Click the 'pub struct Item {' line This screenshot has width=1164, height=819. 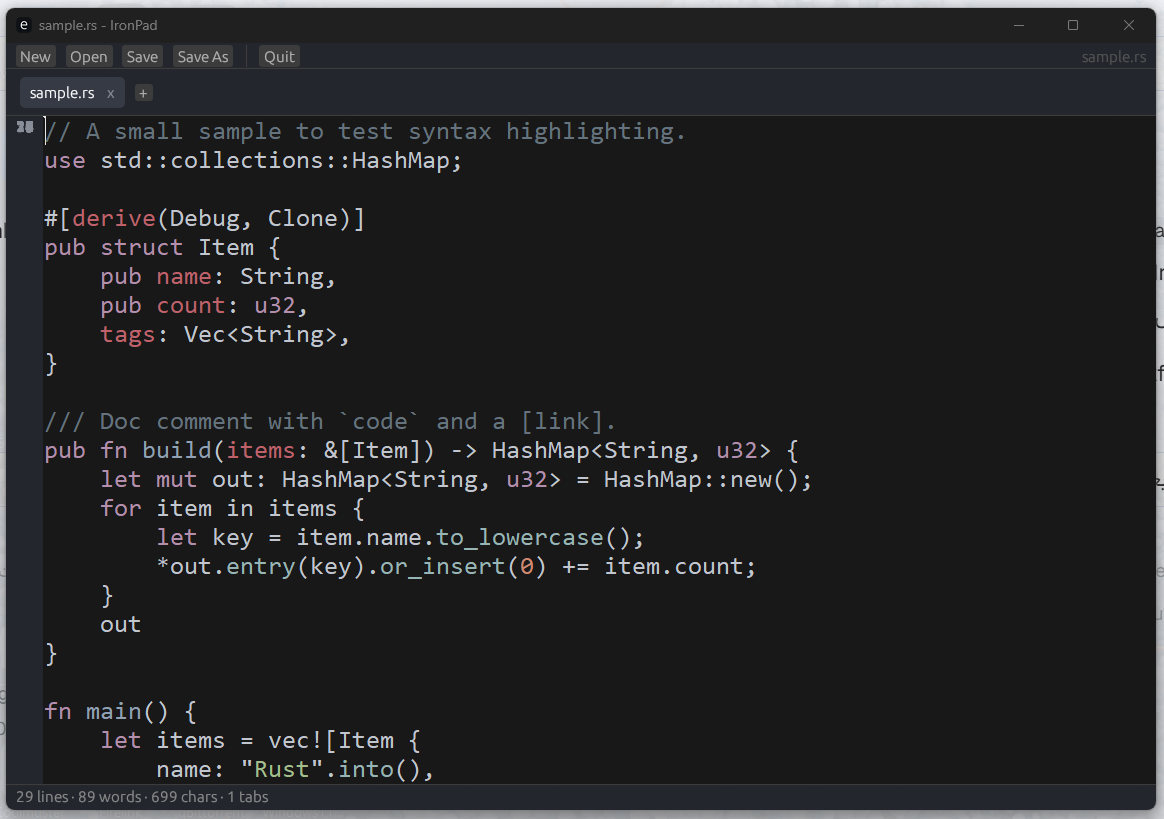tap(163, 247)
